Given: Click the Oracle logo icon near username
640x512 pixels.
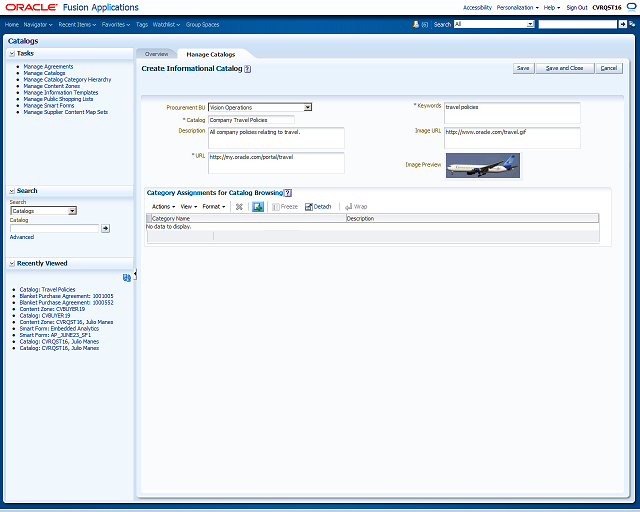Looking at the screenshot, I should tap(631, 7).
